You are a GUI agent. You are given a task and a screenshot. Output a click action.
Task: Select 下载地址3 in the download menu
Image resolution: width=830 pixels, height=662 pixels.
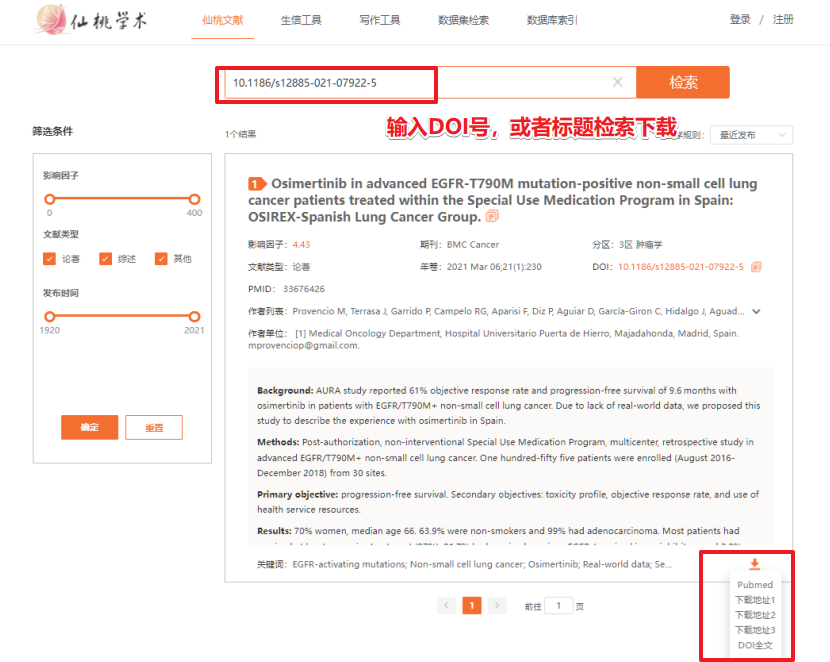755,630
